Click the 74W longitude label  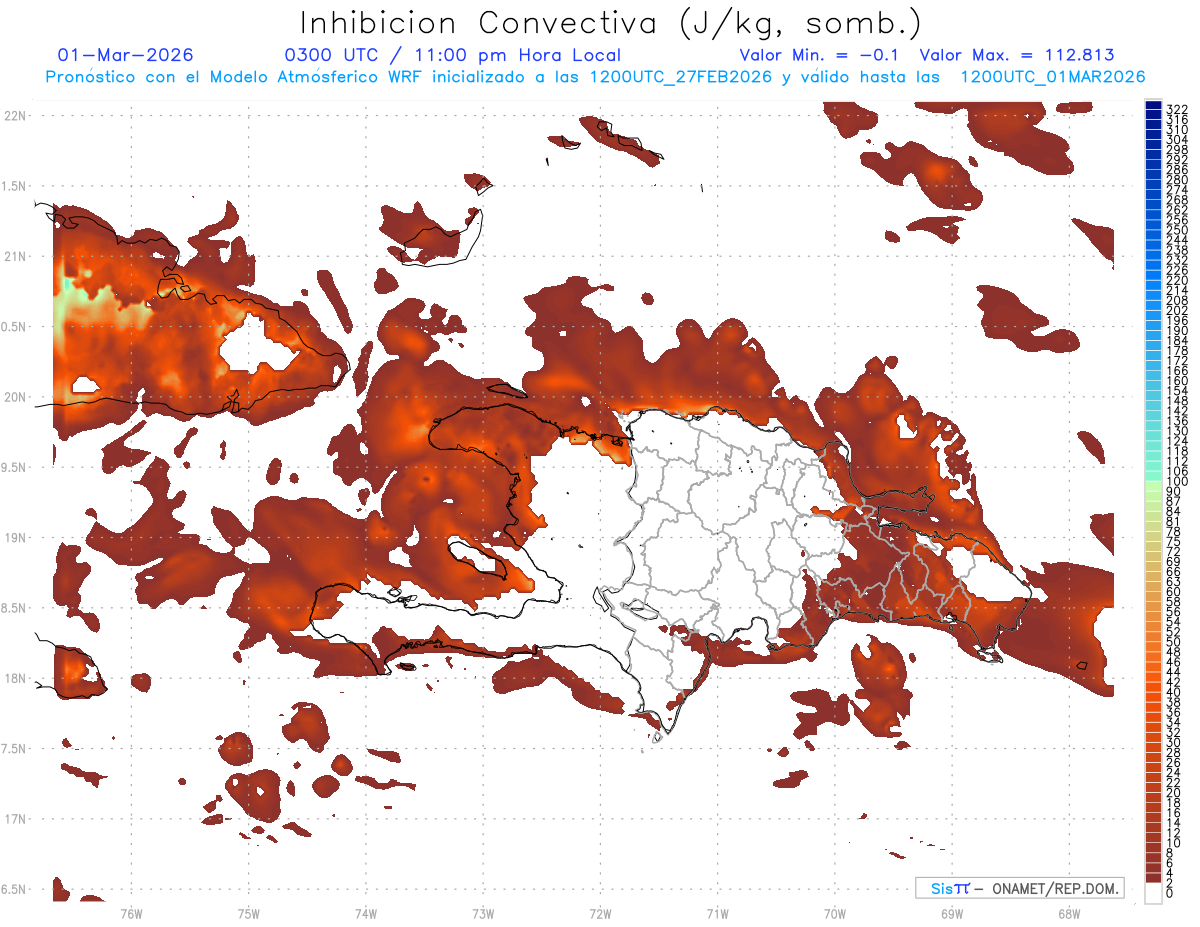(365, 913)
